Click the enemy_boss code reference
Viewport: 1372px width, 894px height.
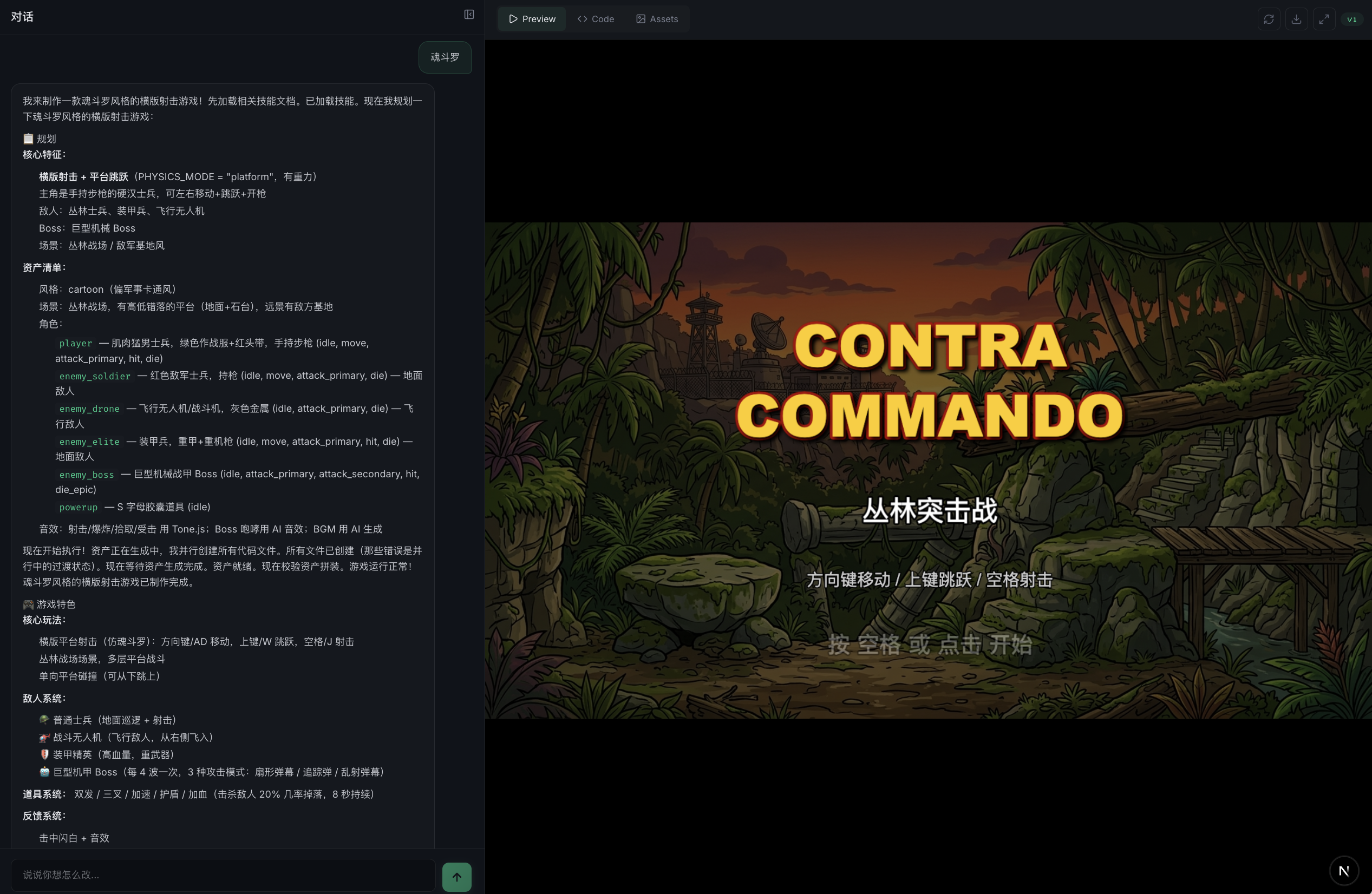[x=87, y=475]
